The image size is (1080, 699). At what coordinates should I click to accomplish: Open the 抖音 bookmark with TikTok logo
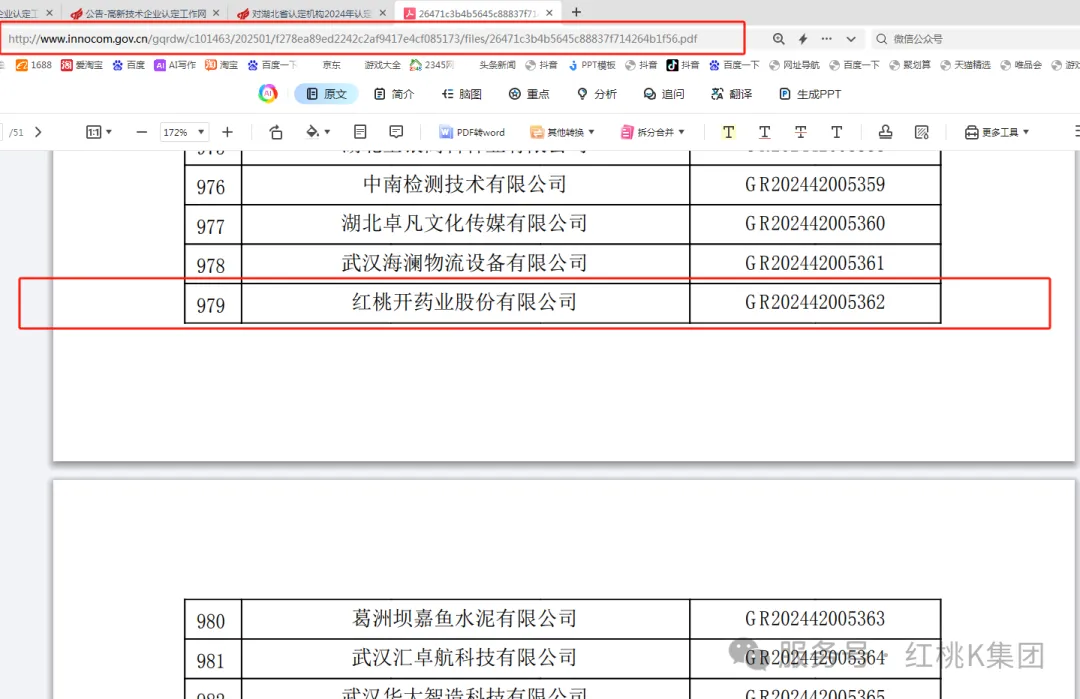[683, 65]
